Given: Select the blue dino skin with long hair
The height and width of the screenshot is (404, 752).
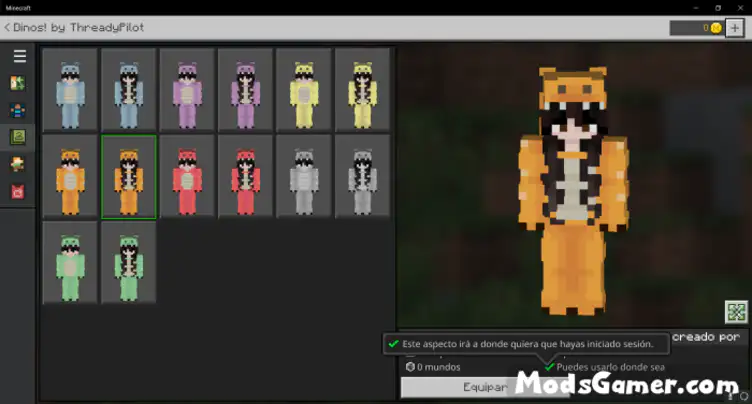Looking at the screenshot, I should click(x=129, y=90).
